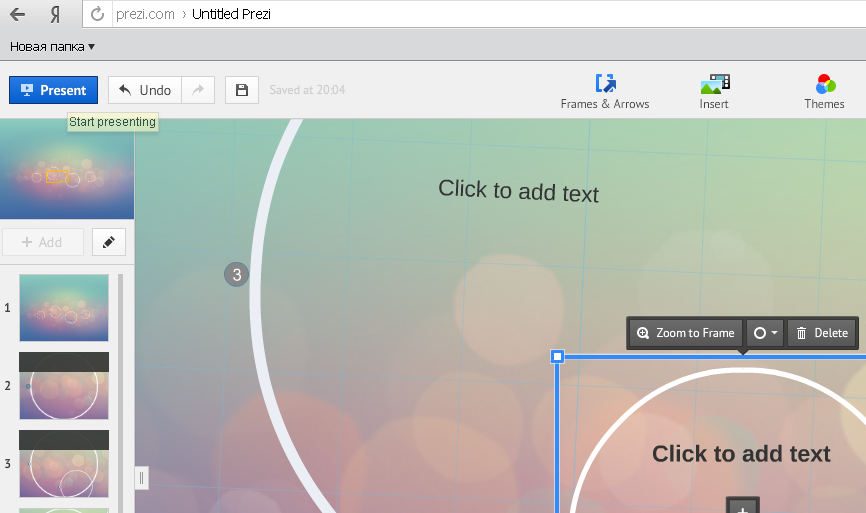Open the Новая папка bookmarks folder
The image size is (866, 513).
tap(52, 47)
